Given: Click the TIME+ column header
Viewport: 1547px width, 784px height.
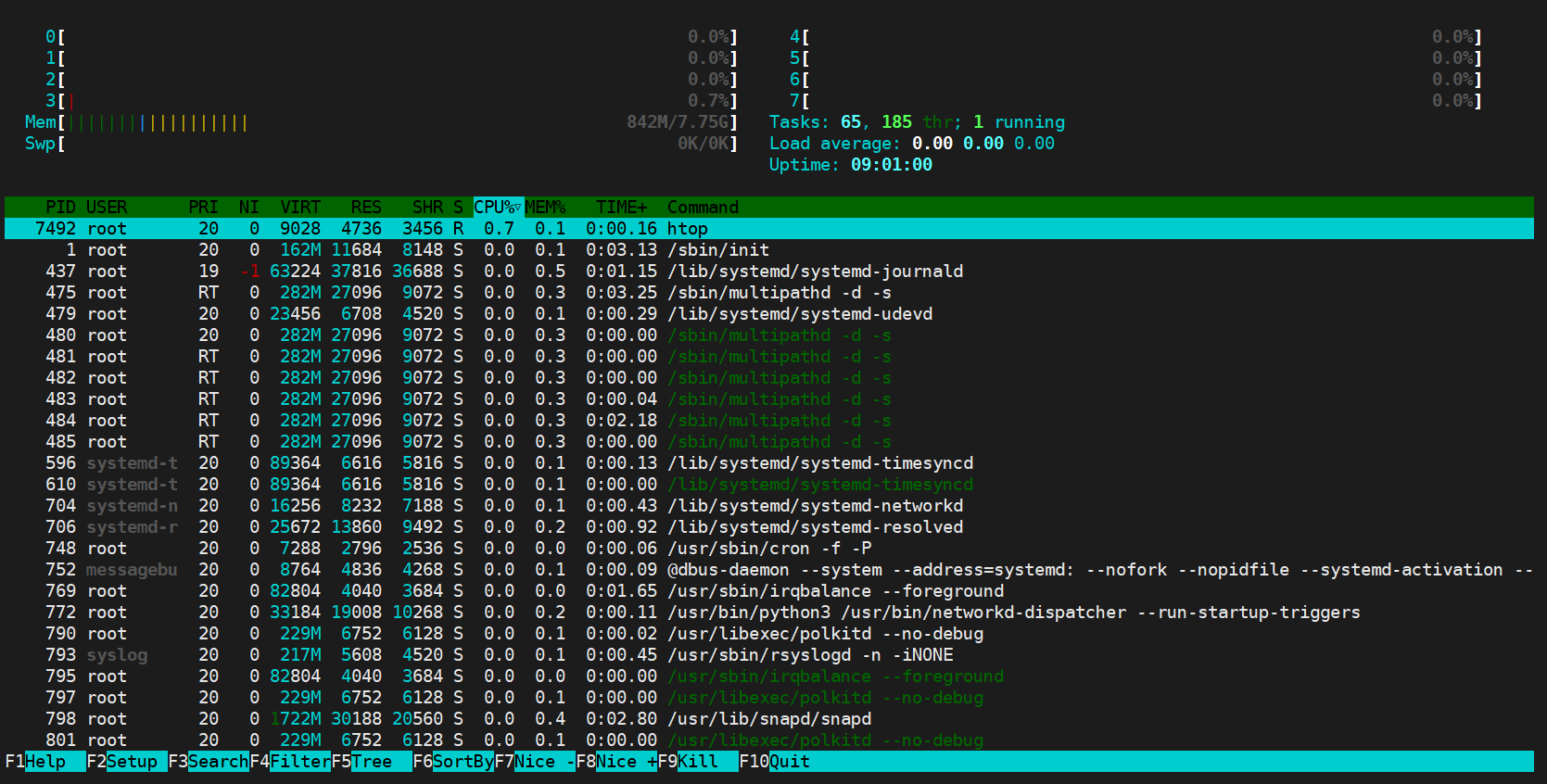Looking at the screenshot, I should pyautogui.click(x=621, y=208).
